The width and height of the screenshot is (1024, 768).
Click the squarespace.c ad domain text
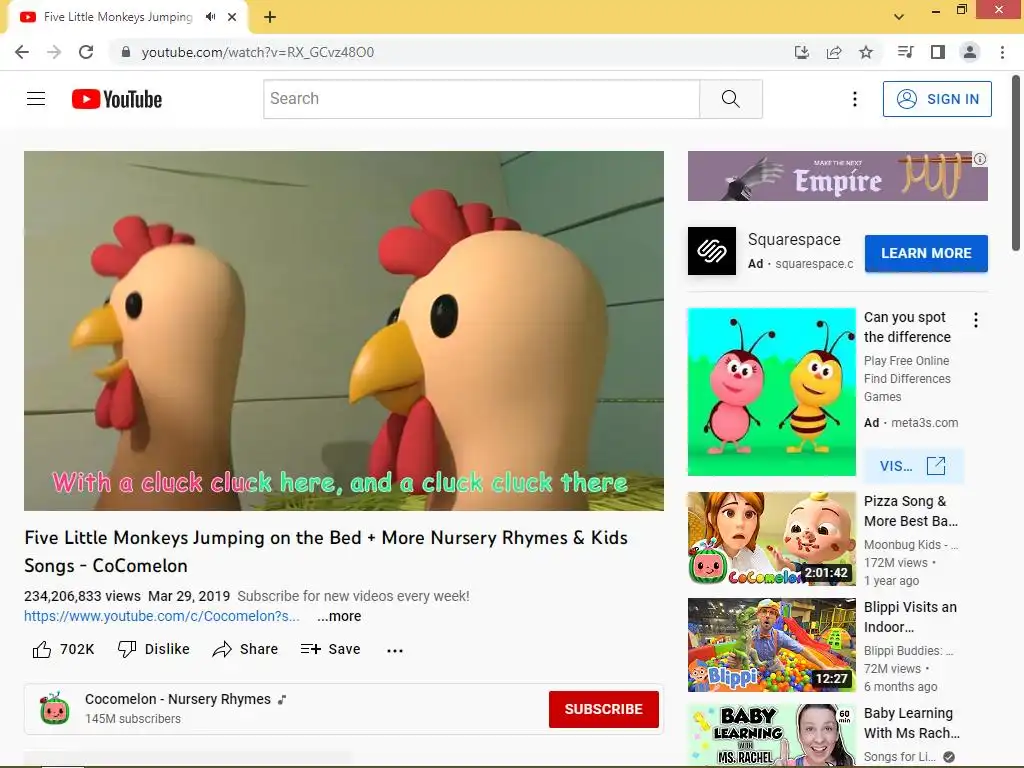[814, 263]
